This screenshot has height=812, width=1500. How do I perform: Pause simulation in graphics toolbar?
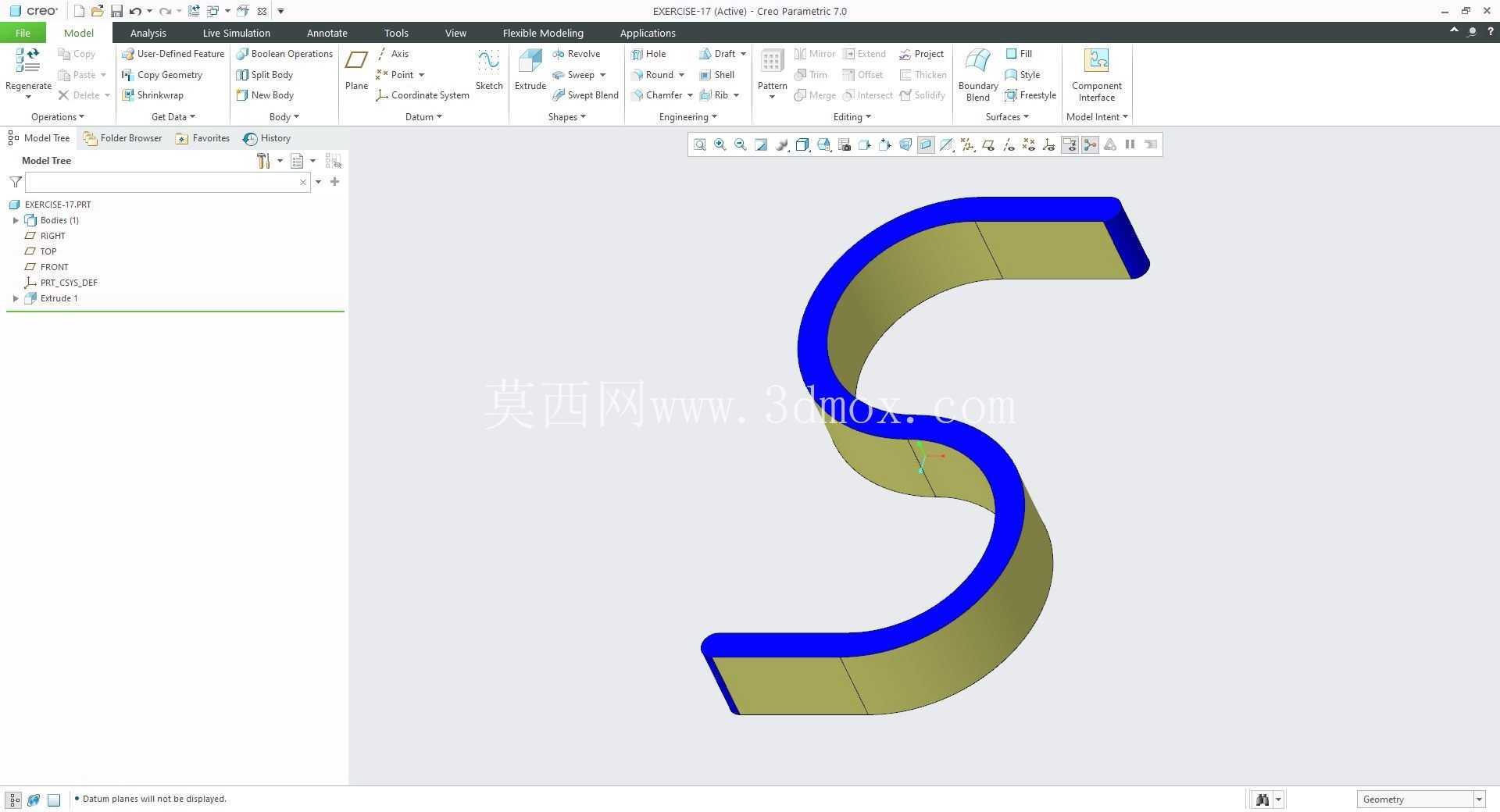(x=1130, y=144)
